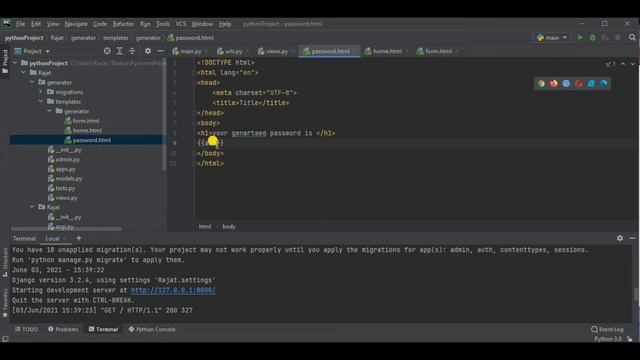Screen dimensions: 640x360
Task: Open the main run configuration dropdown
Action: (x=552, y=38)
